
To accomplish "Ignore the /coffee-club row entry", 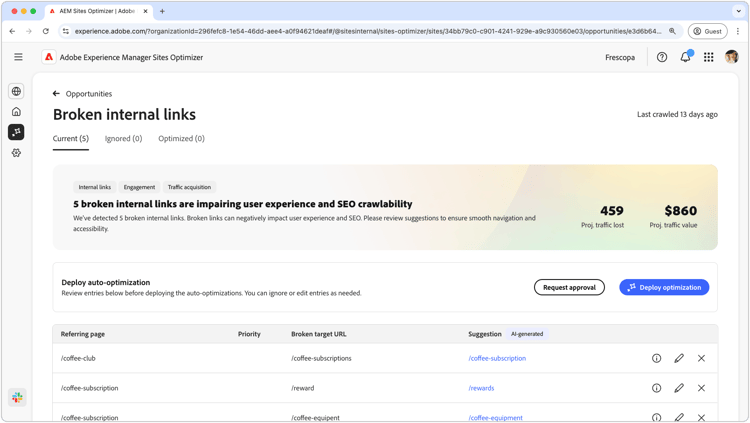I will coord(701,358).
